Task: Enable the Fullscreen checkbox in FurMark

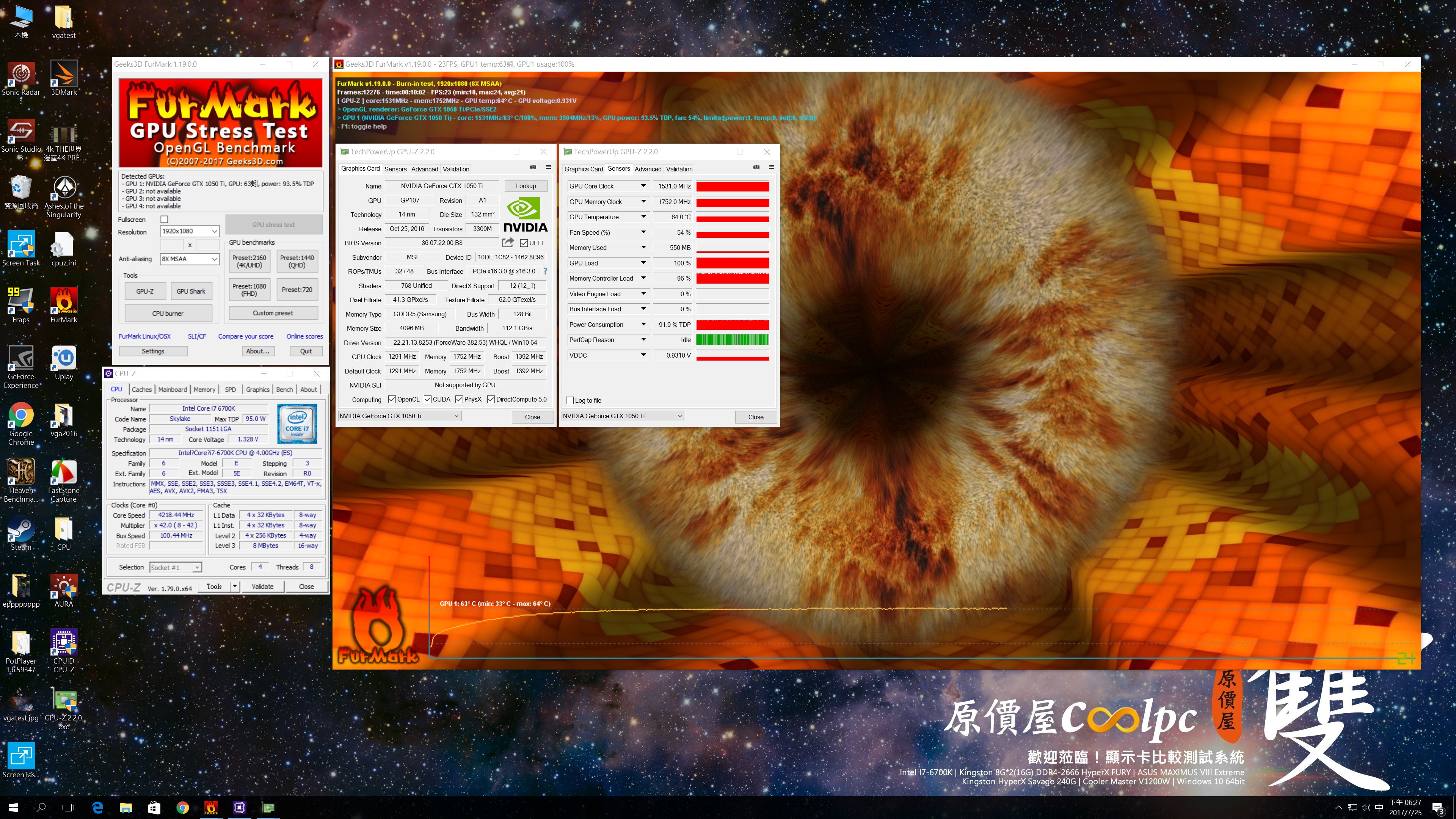Action: pos(165,219)
